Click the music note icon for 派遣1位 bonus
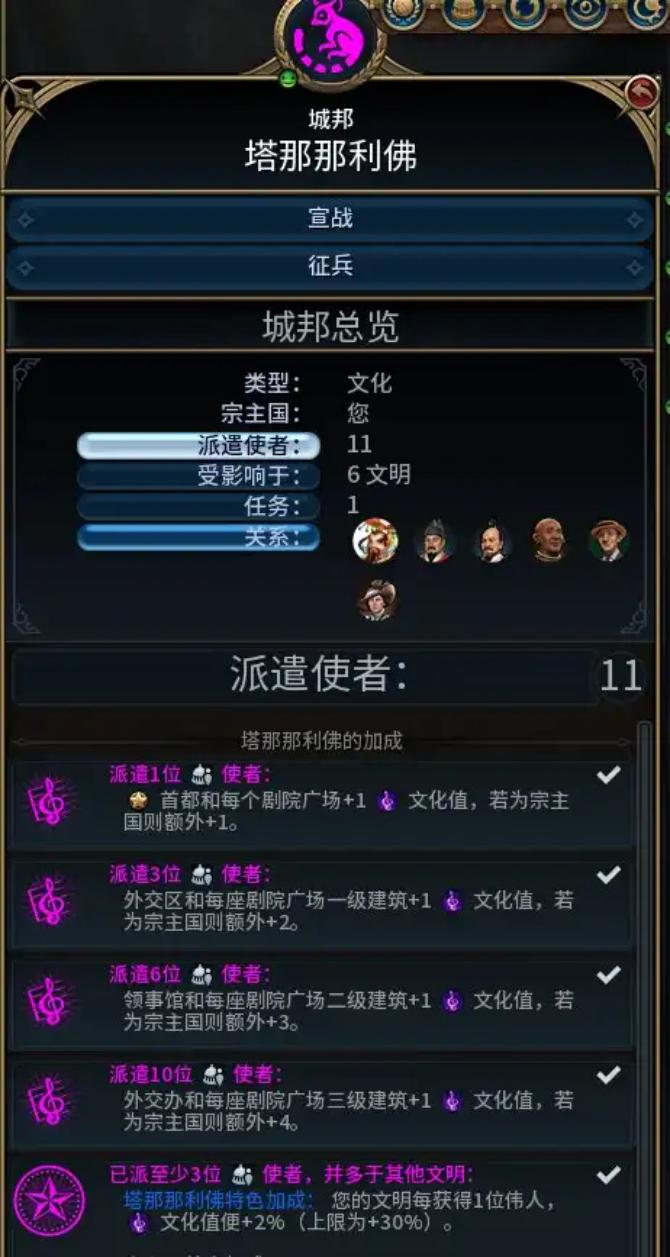This screenshot has width=670, height=1257. coord(47,801)
